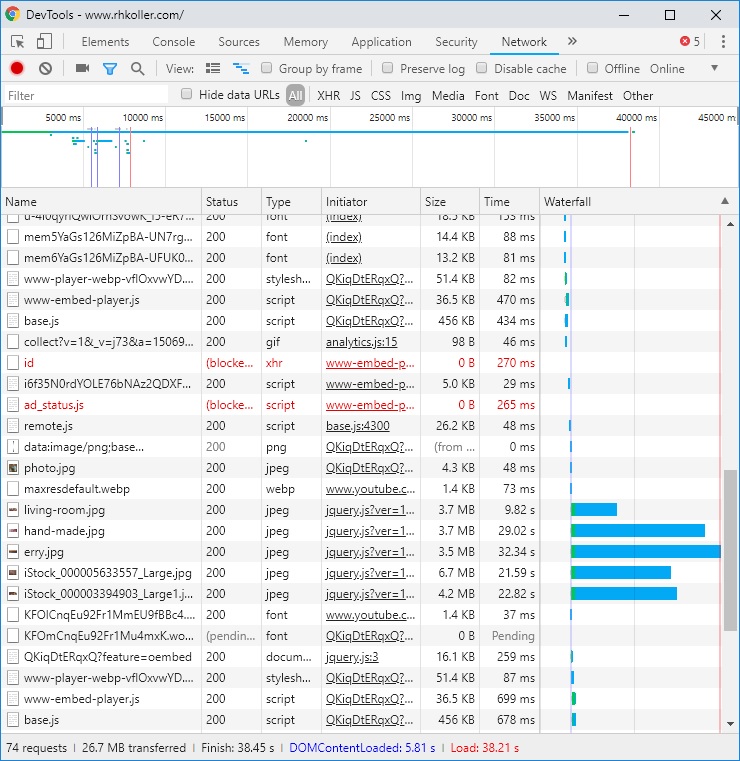Toggle the device toolbar icon
740x761 pixels.
point(44,42)
